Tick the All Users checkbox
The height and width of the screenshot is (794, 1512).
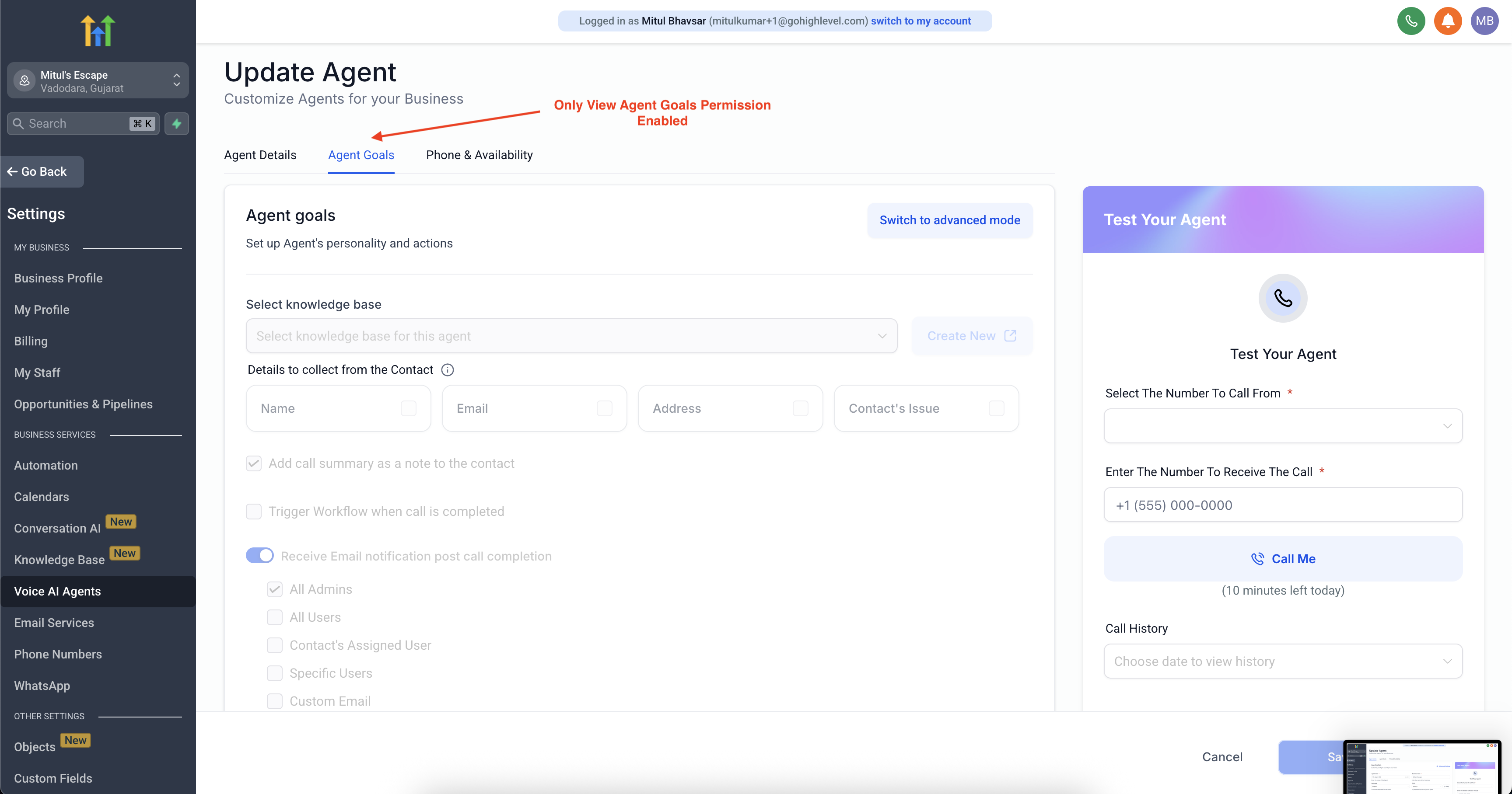275,617
